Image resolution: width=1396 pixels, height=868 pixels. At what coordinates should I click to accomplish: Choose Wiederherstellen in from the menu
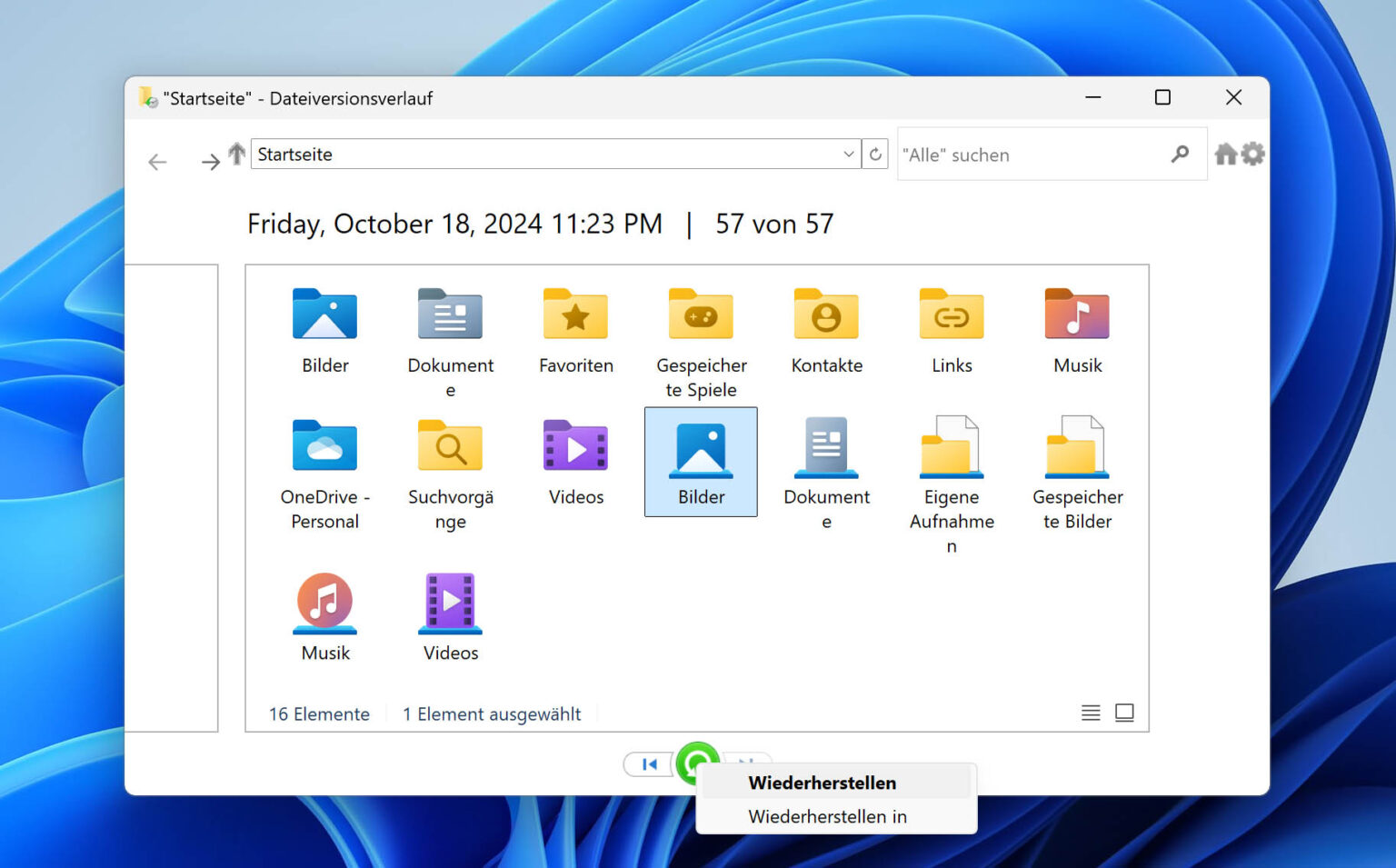tap(827, 816)
